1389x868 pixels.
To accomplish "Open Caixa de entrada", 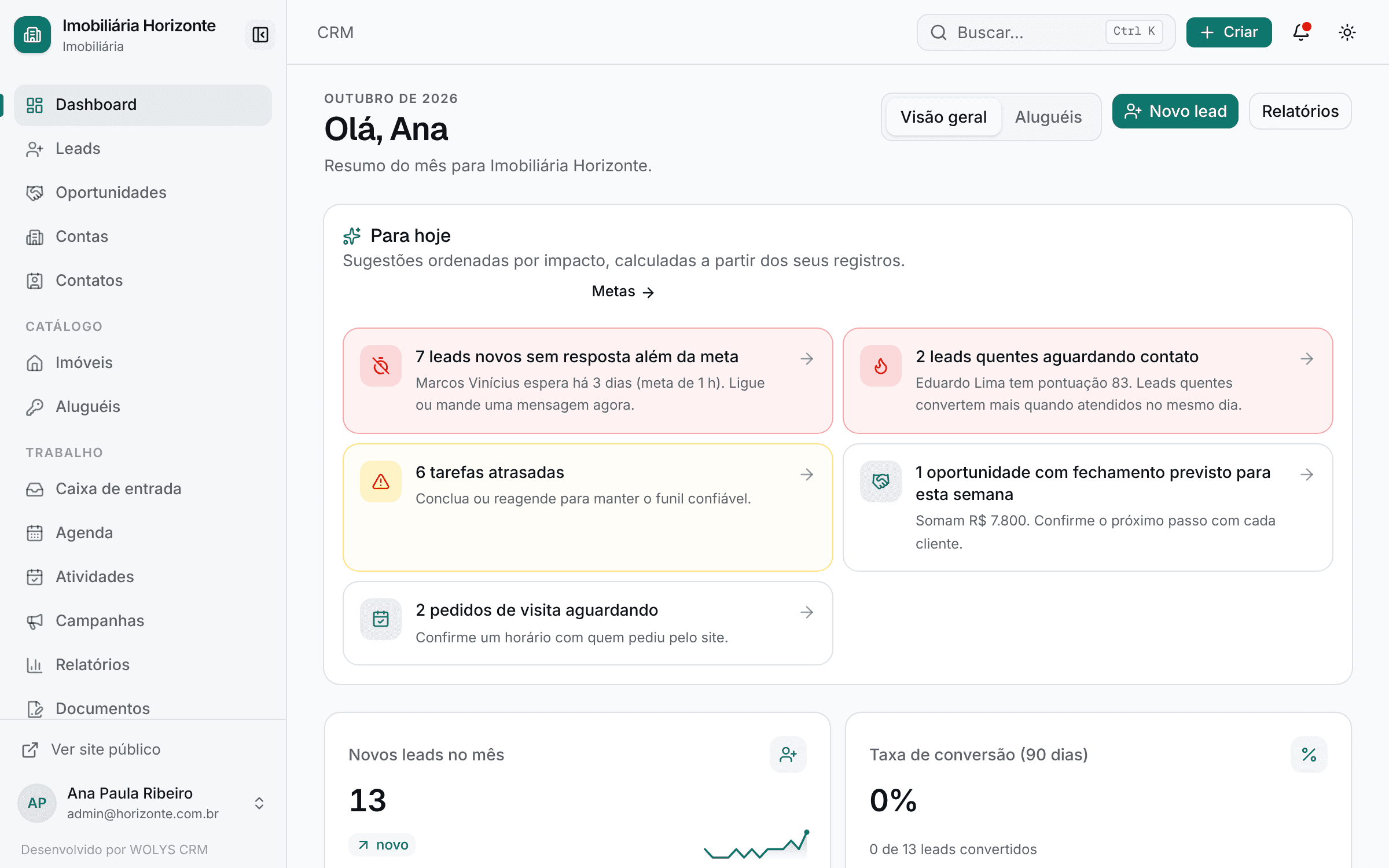I will [x=142, y=489].
